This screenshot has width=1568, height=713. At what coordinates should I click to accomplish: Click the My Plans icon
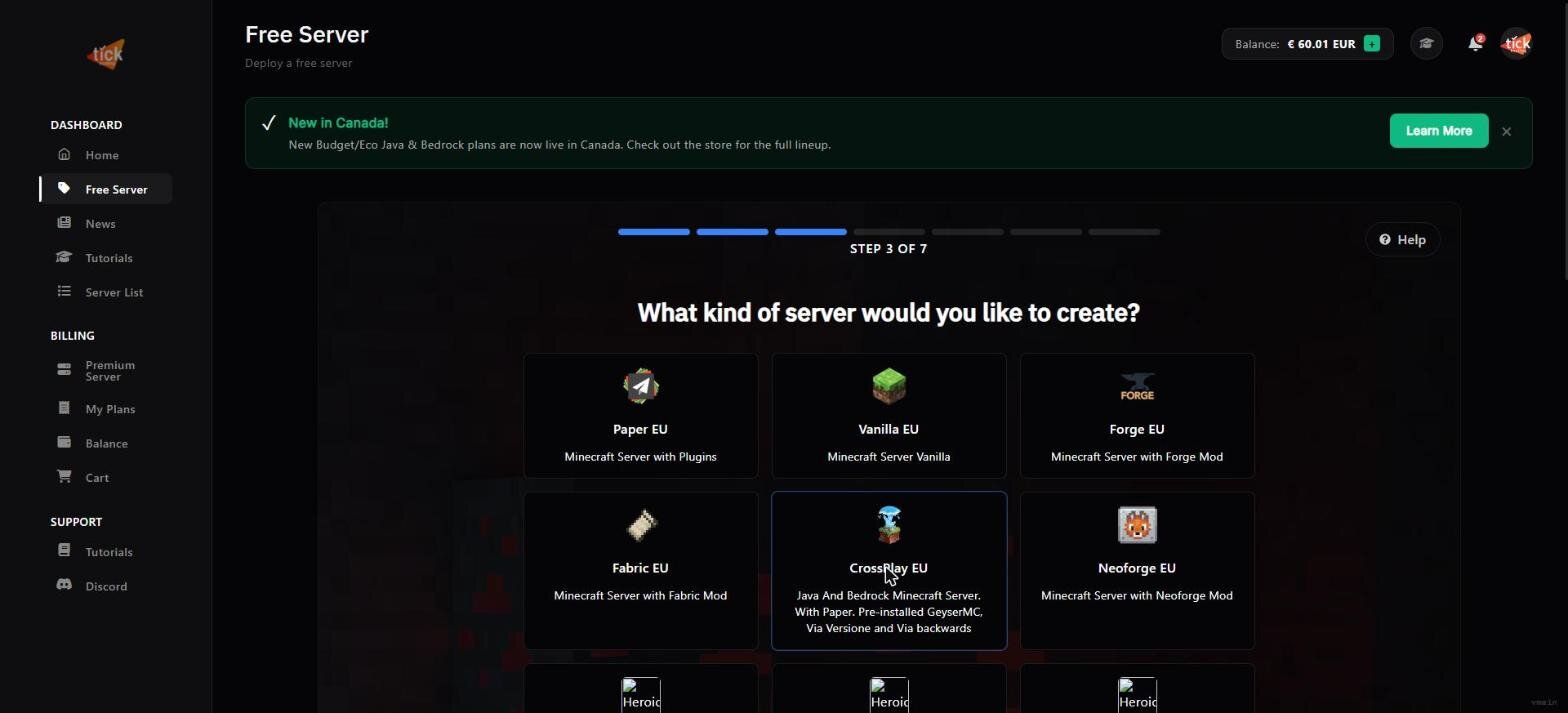64,408
